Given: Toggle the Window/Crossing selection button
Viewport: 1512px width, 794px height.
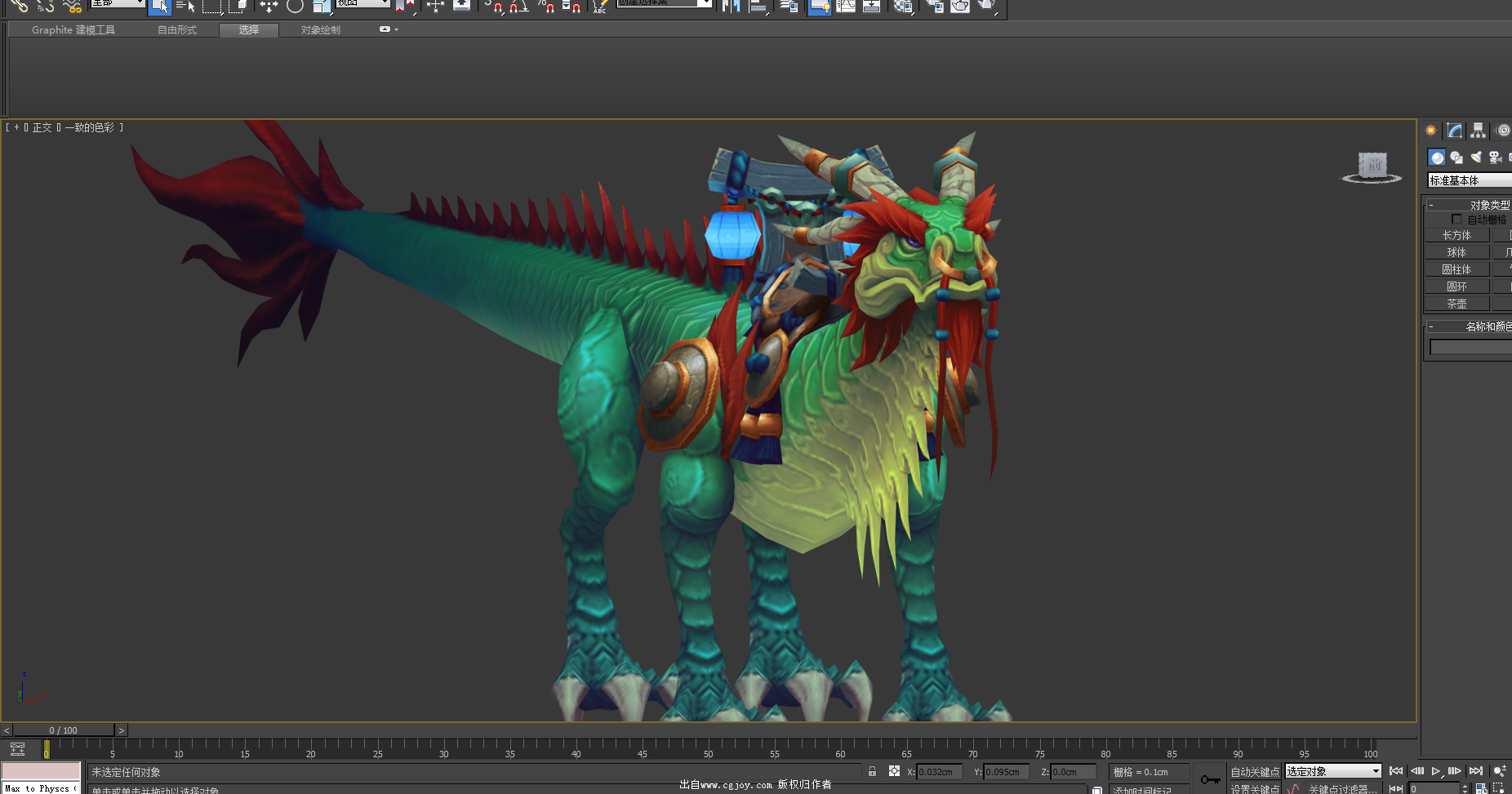Looking at the screenshot, I should pyautogui.click(x=238, y=6).
